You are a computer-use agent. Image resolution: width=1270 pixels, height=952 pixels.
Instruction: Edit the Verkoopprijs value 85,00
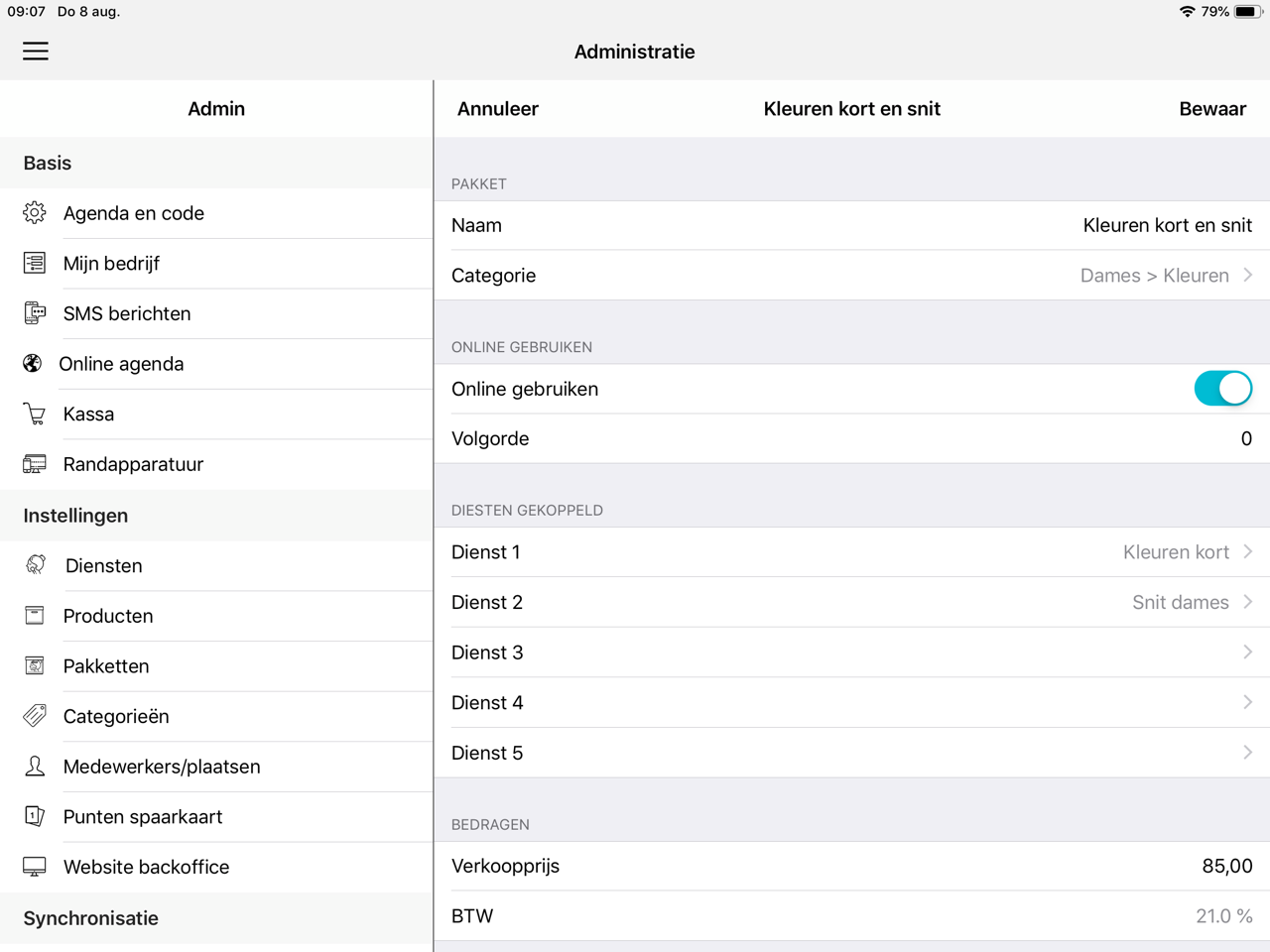1227,866
